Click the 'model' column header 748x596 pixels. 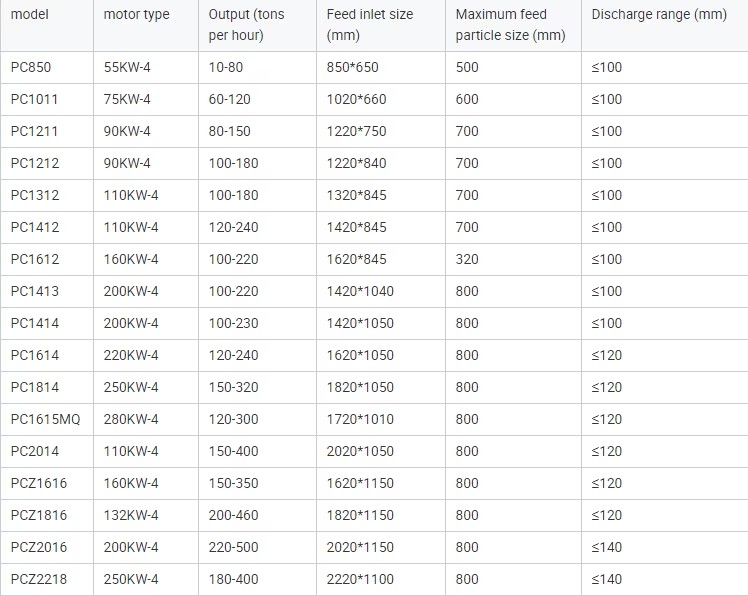[30, 14]
